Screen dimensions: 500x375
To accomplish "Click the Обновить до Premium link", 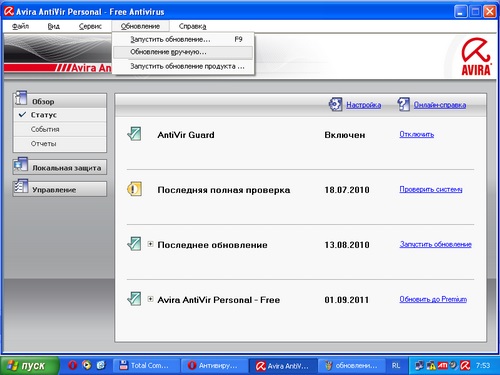I will [x=433, y=299].
